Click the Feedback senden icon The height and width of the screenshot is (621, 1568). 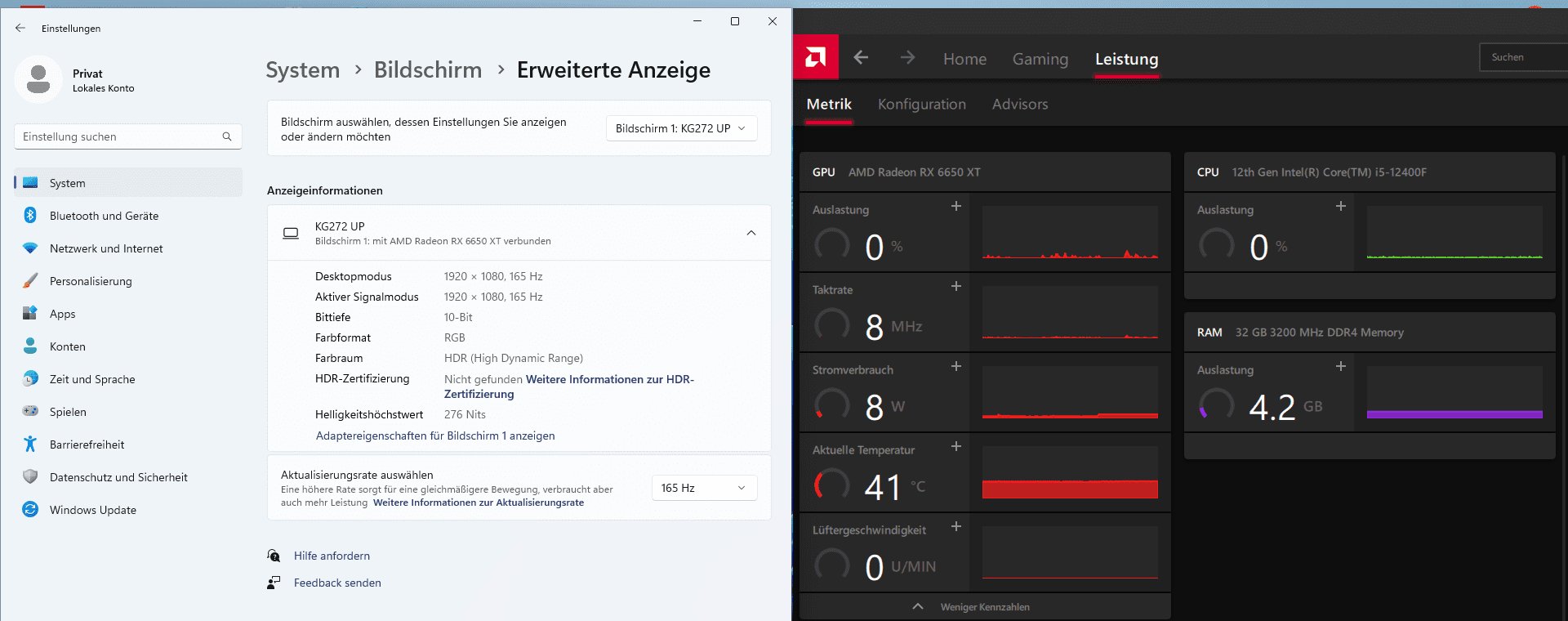click(274, 583)
